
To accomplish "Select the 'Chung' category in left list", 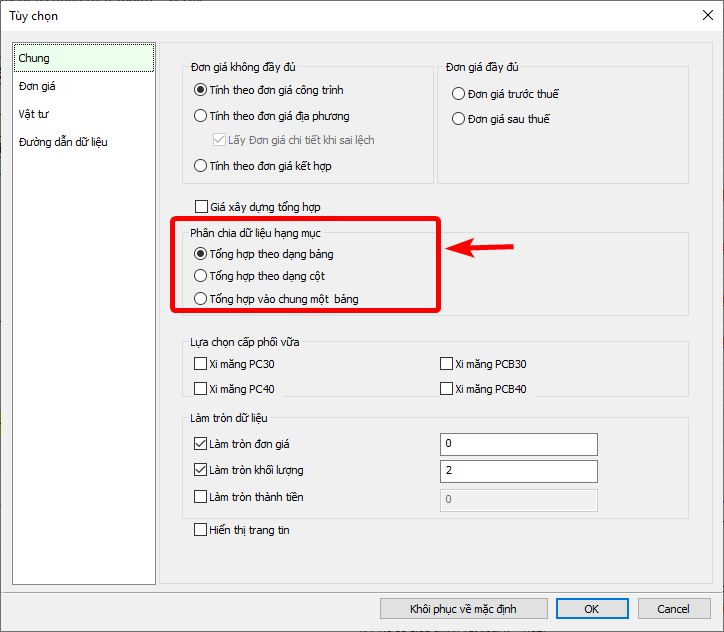I will (x=34, y=59).
